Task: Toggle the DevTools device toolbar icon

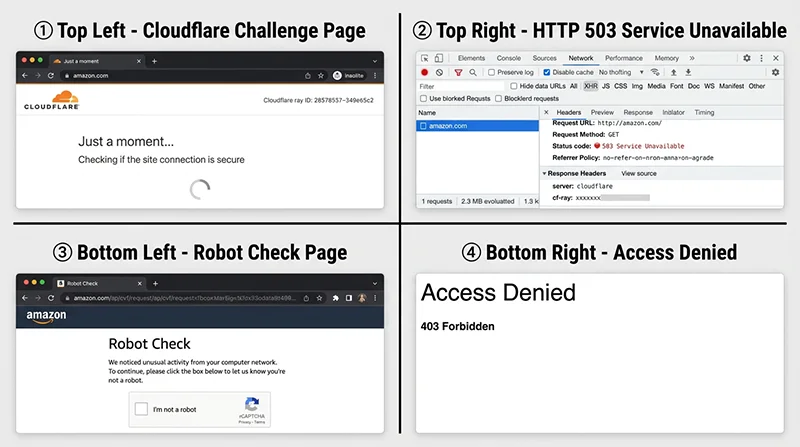Action: tap(439, 58)
